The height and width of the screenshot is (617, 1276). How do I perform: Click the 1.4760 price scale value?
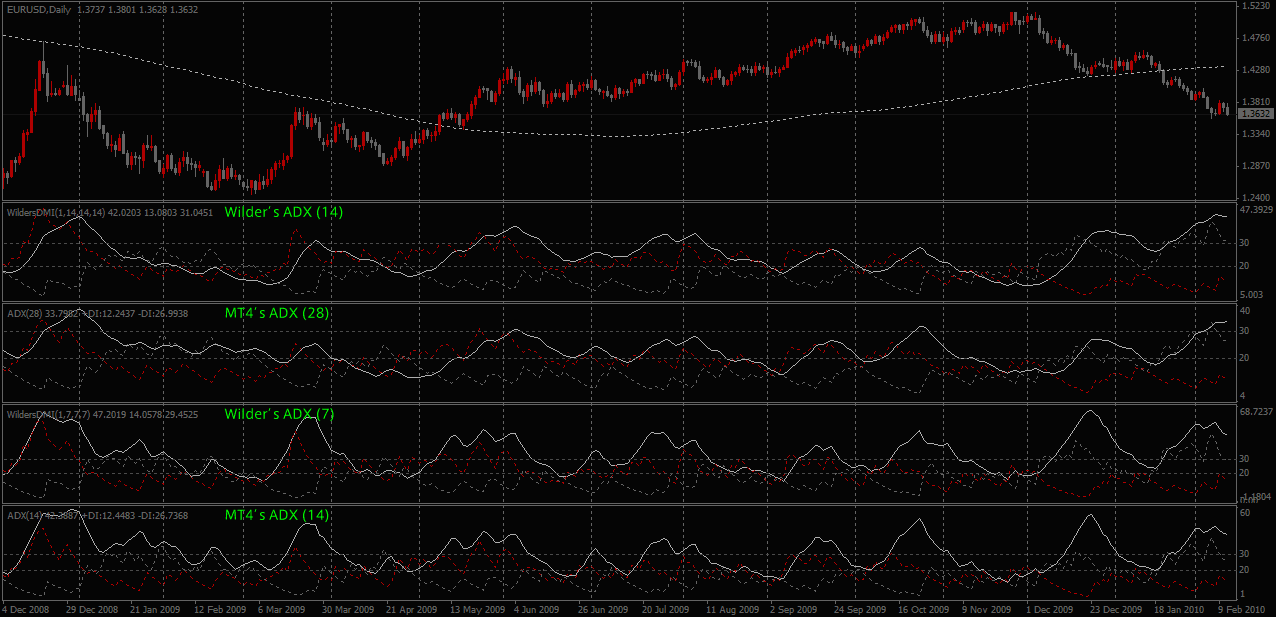pyautogui.click(x=1254, y=38)
